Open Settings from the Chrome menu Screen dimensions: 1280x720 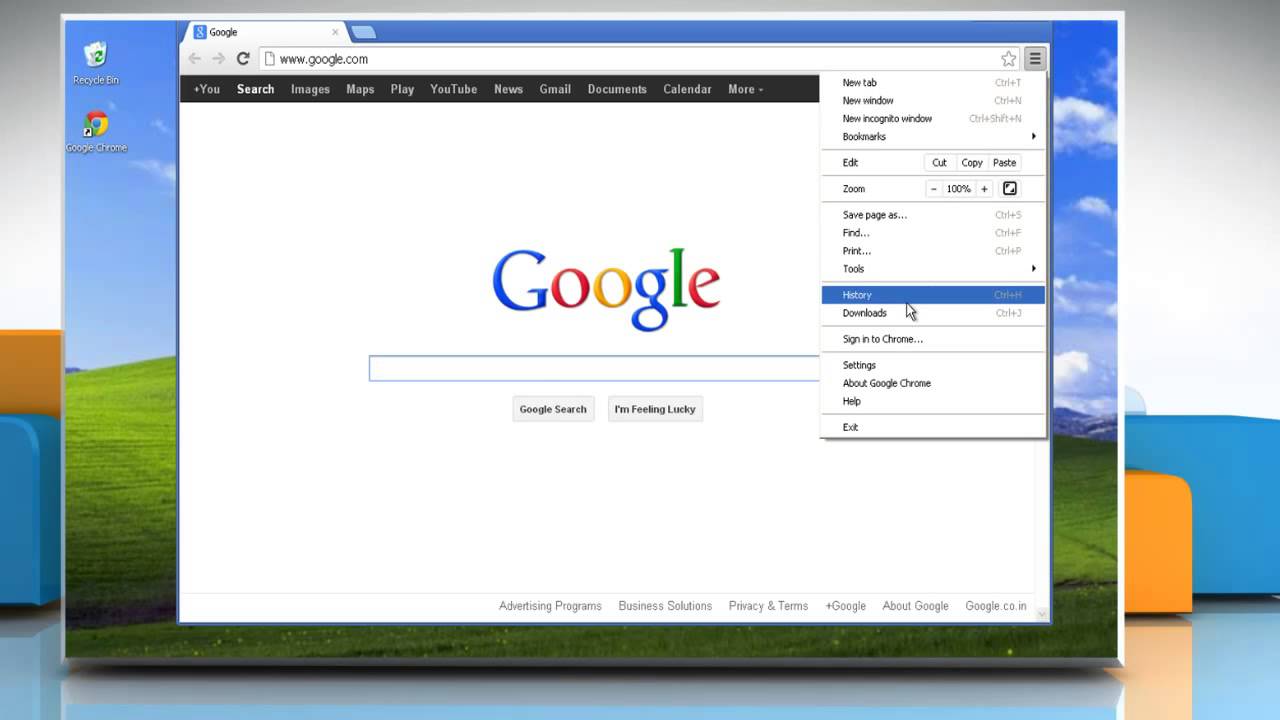933,365
